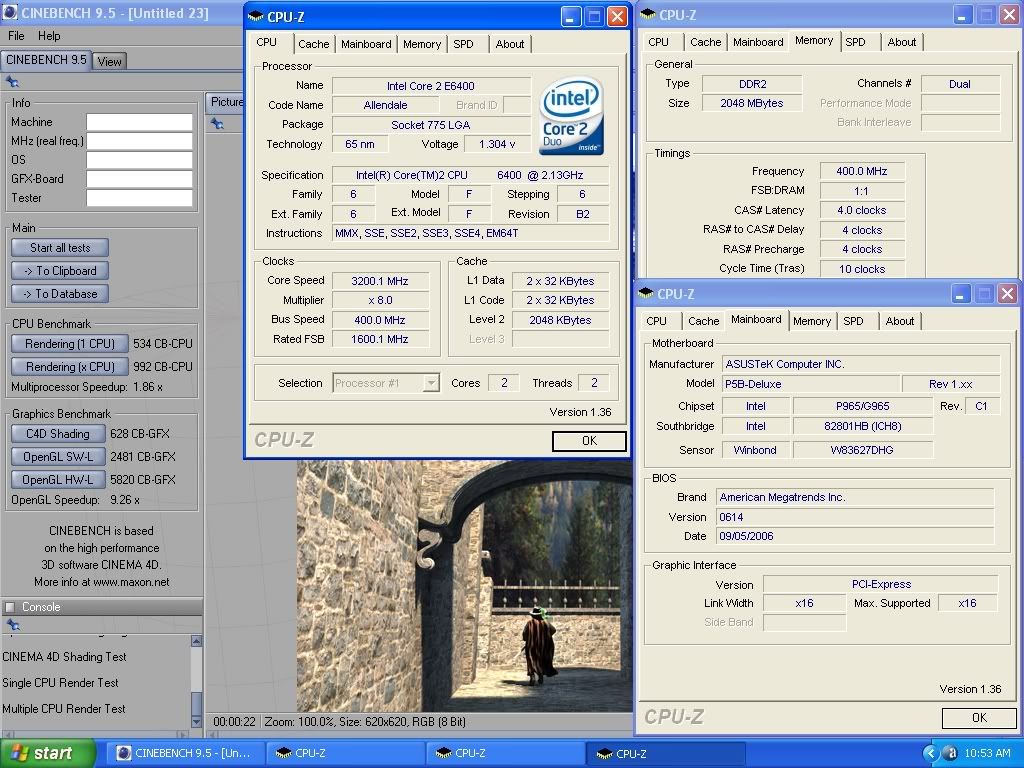Switch to the View tab in CINEBENCH
The height and width of the screenshot is (768, 1024).
point(109,61)
